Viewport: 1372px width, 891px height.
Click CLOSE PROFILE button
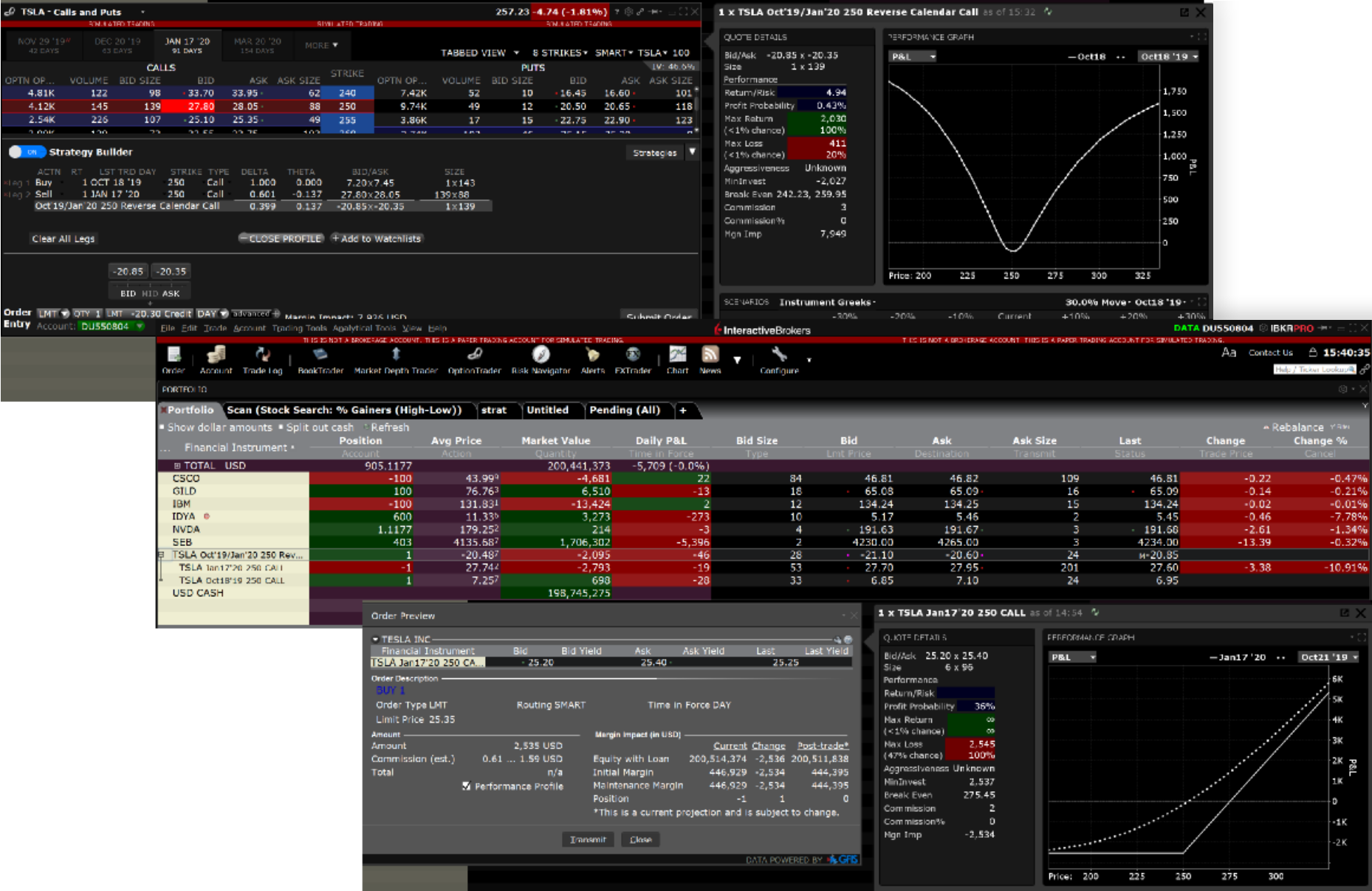[281, 239]
